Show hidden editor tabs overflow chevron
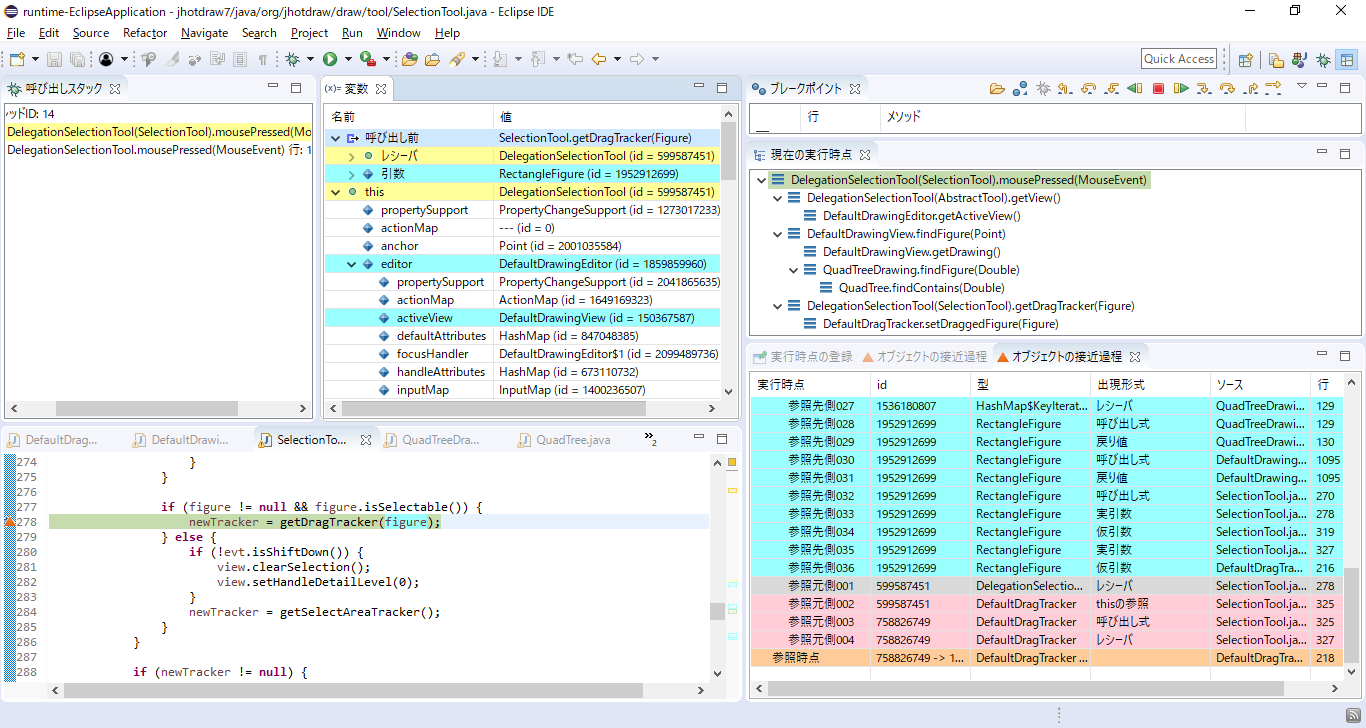Viewport: 1366px width, 728px height. tap(650, 438)
